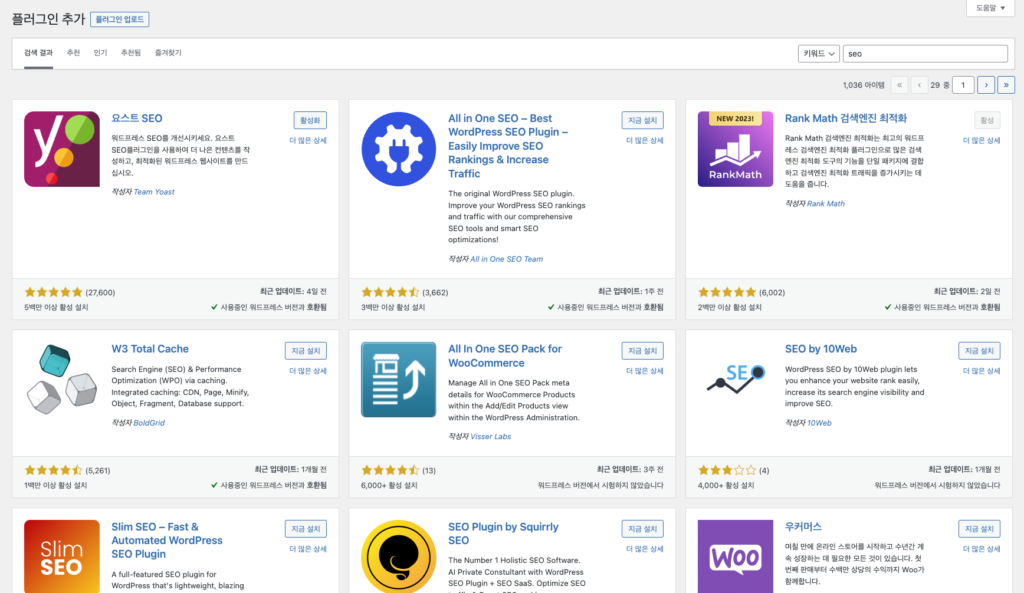Viewport: 1024px width, 593px height.
Task: View 더 많은 상세 for Squirrly SEO
Action: (x=645, y=549)
